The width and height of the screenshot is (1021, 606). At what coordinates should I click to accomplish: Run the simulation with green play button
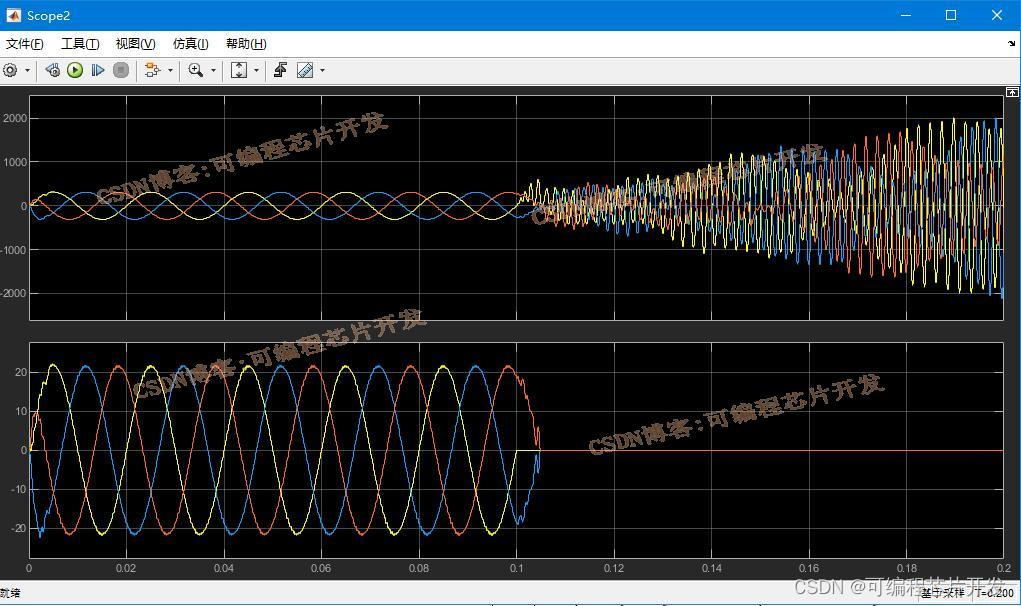click(x=75, y=70)
